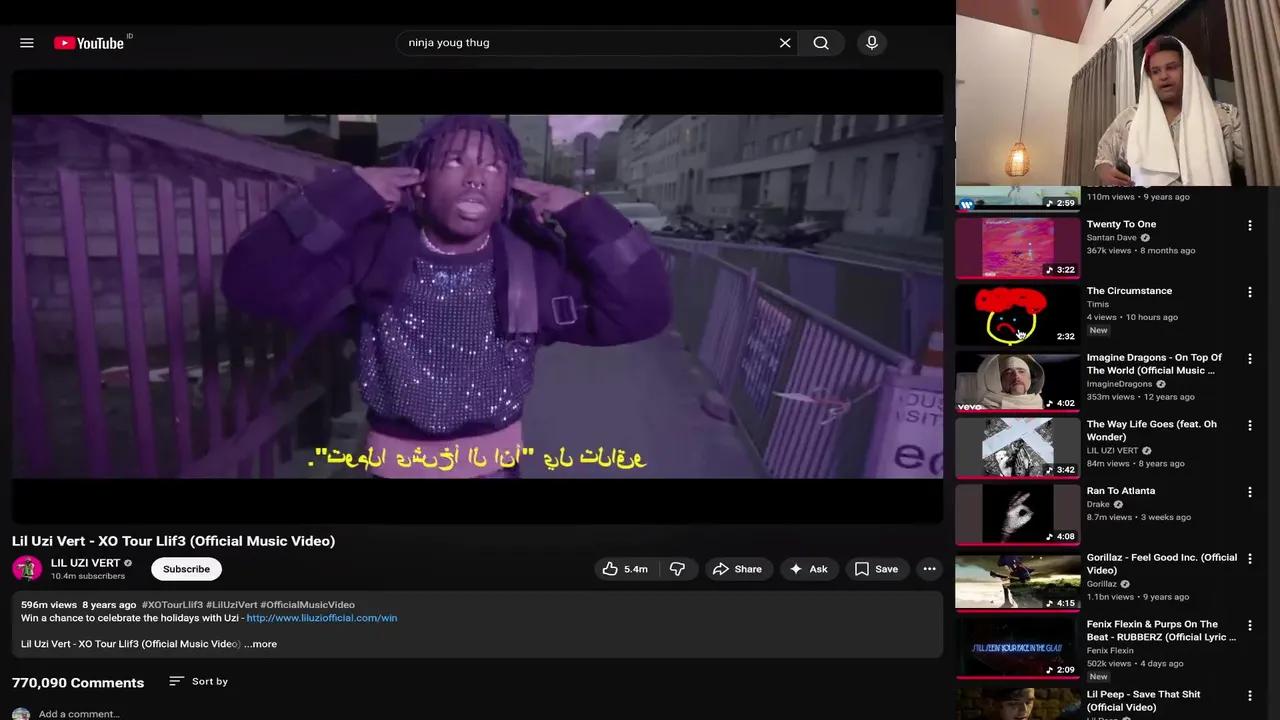Visit Santan Dave channel name
Screen dimensions: 1280x720
point(1111,238)
